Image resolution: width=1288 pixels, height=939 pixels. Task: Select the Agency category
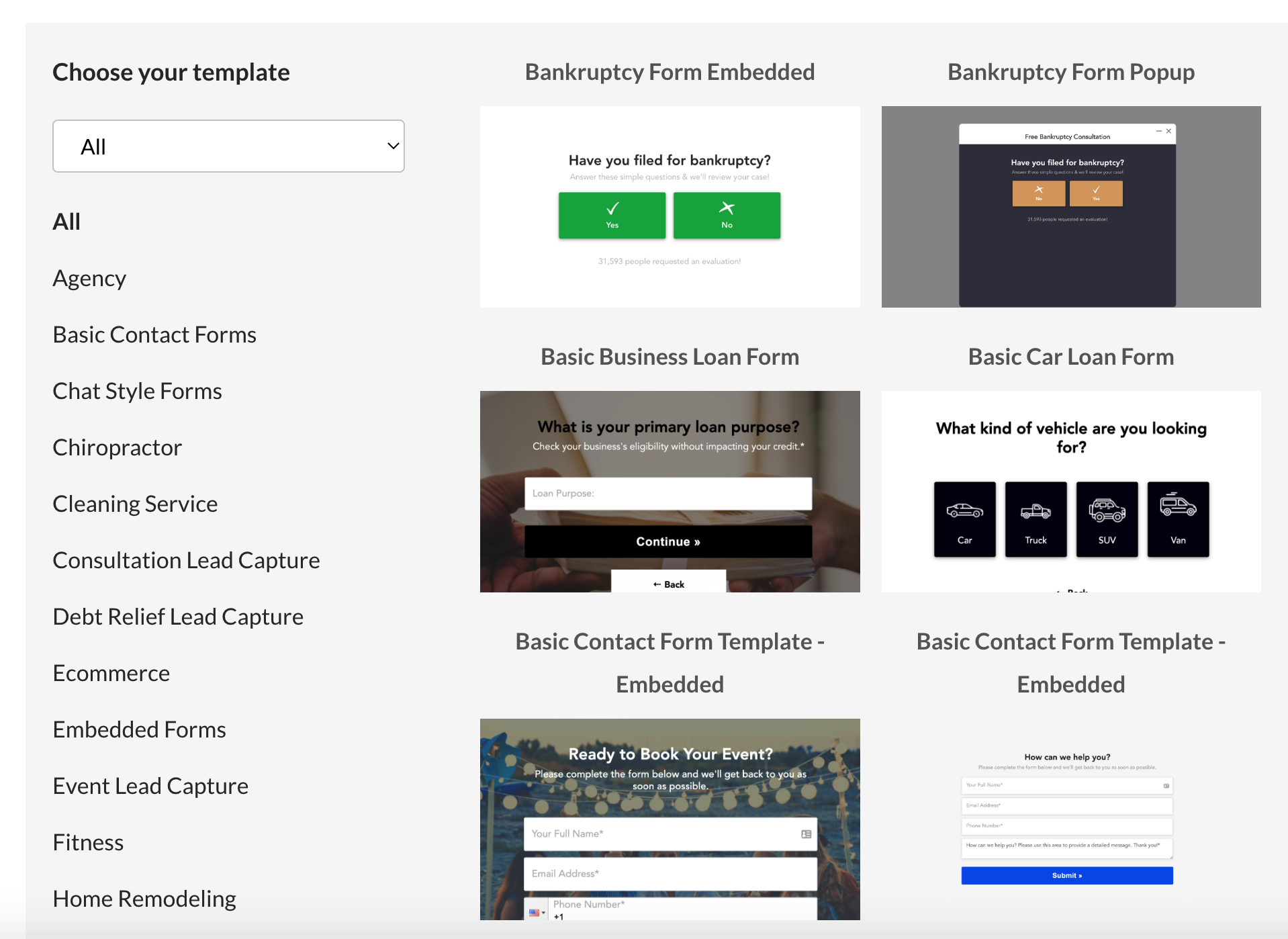point(89,278)
